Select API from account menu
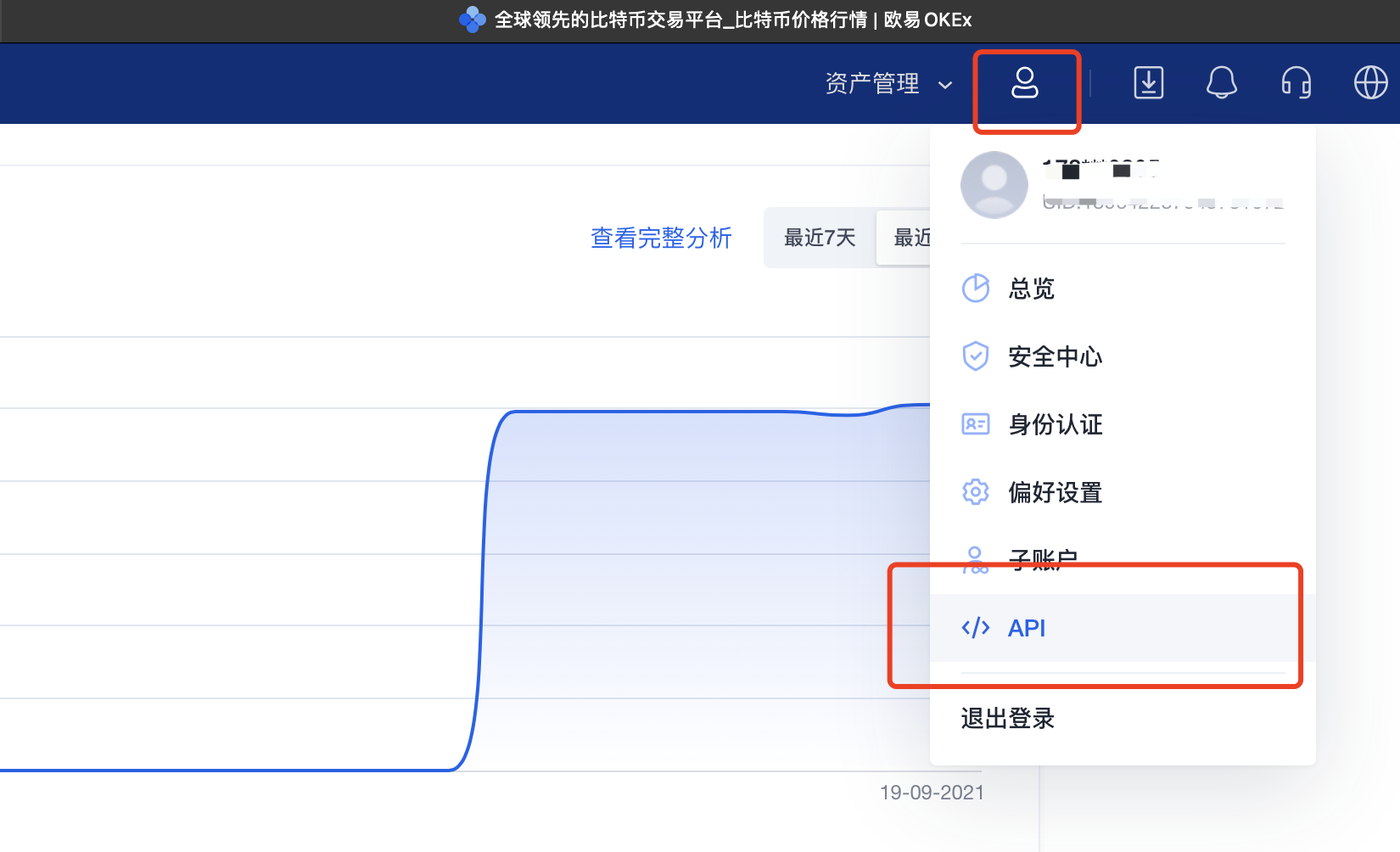The width and height of the screenshot is (1400, 852). tap(1123, 628)
